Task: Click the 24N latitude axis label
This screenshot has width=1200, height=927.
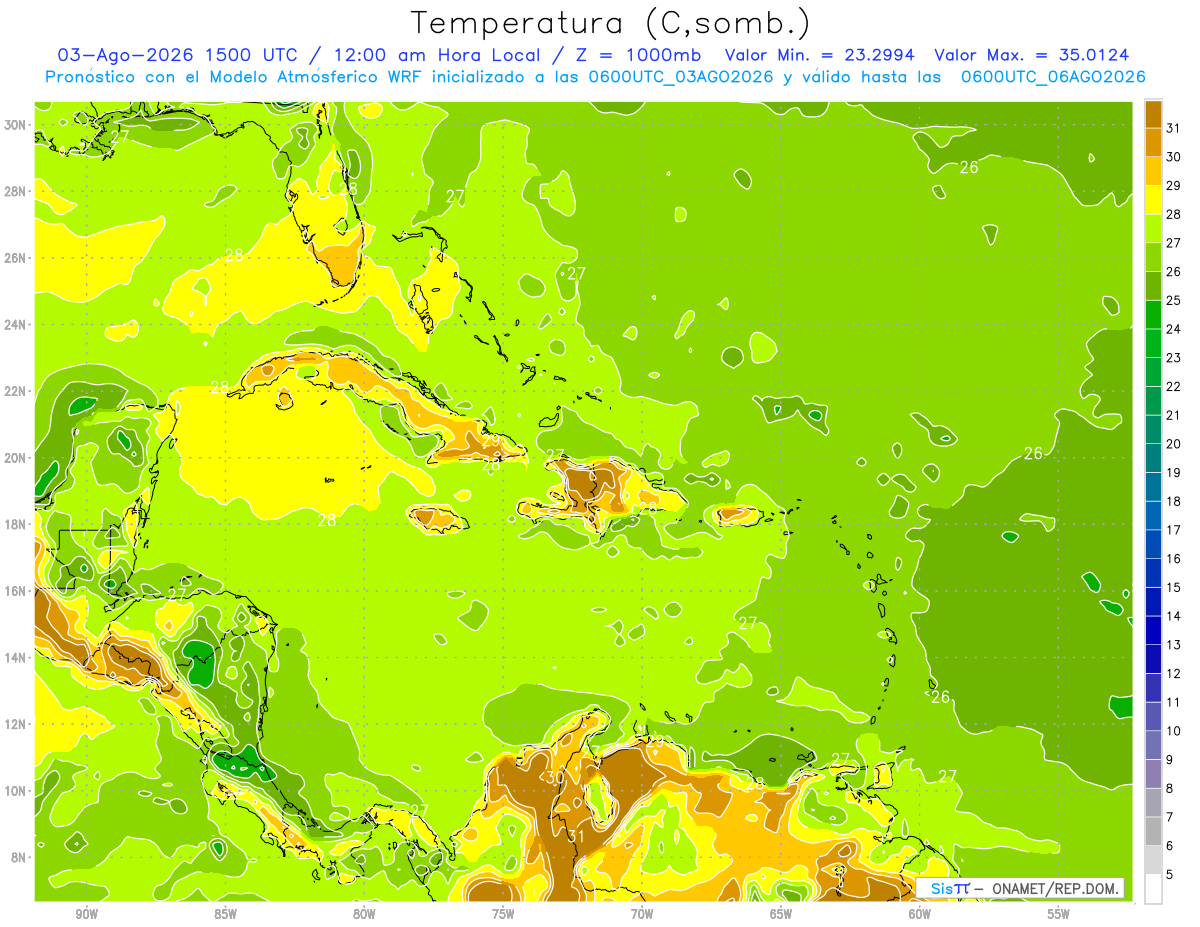Action: (x=15, y=325)
